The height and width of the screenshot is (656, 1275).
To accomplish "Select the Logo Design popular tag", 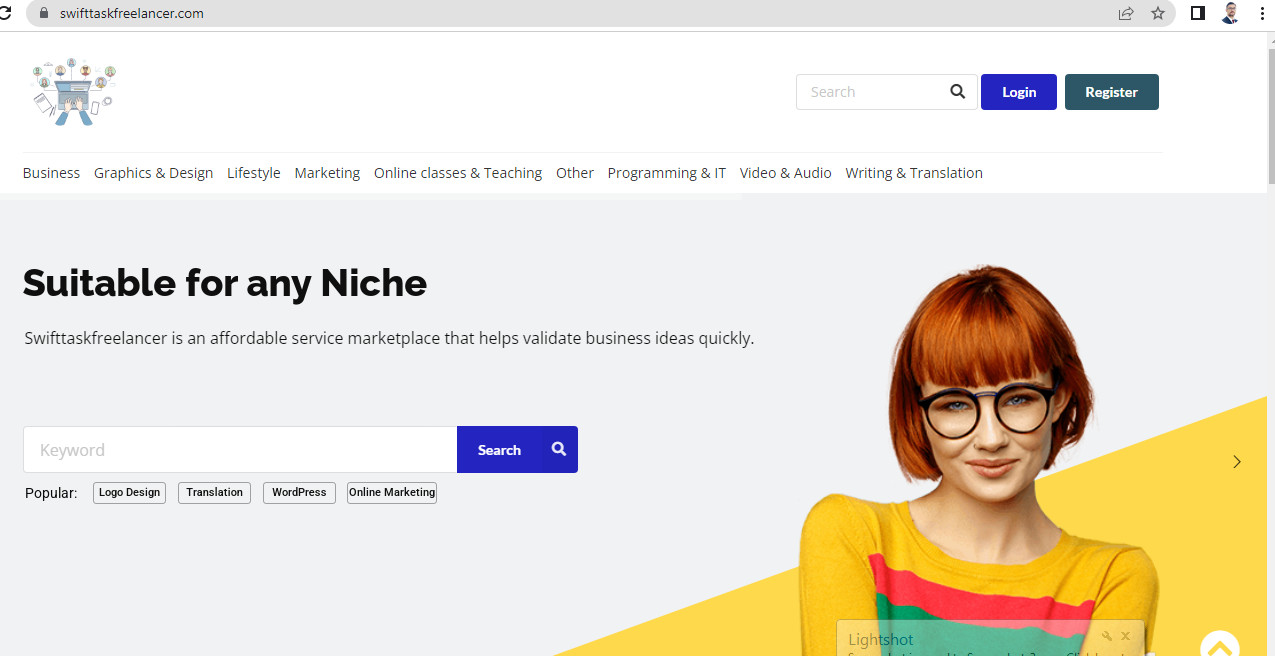I will coord(130,493).
